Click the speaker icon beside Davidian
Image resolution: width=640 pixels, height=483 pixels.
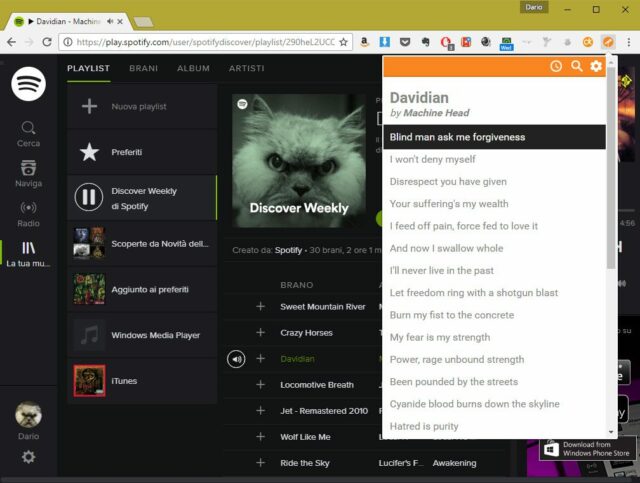[236, 358]
